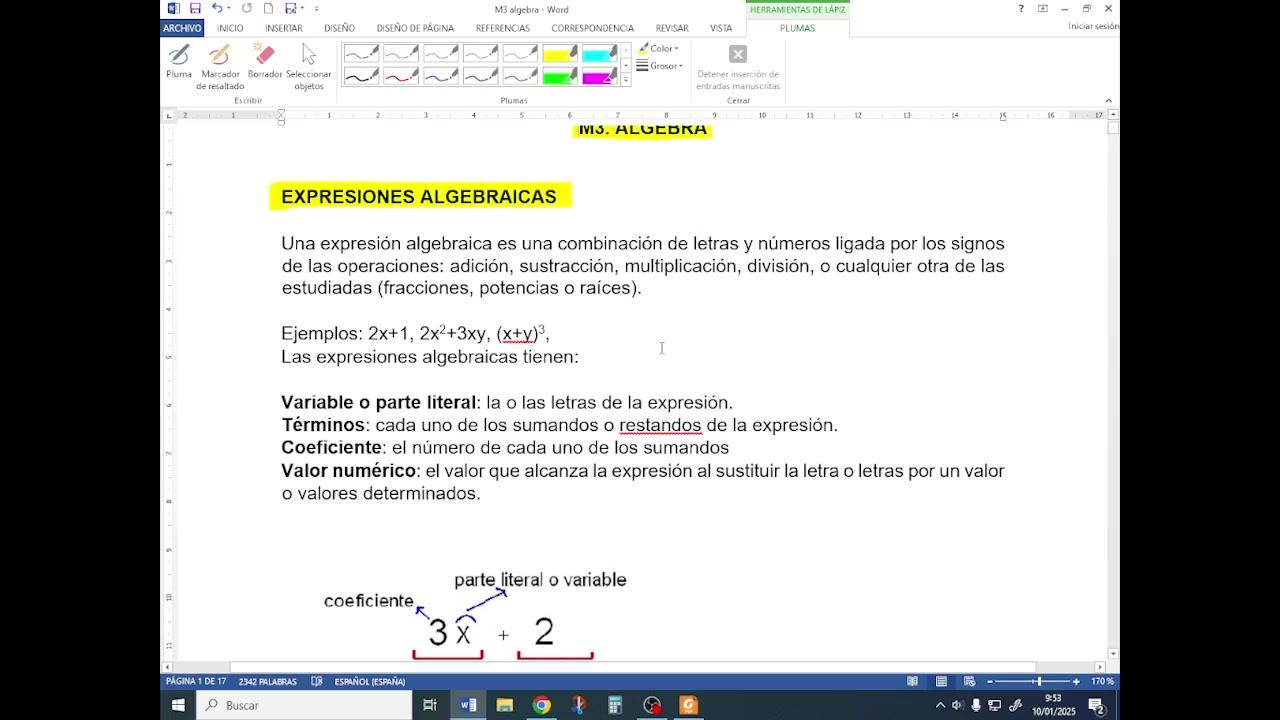Open the REFERENCIAS tab

[x=503, y=28]
